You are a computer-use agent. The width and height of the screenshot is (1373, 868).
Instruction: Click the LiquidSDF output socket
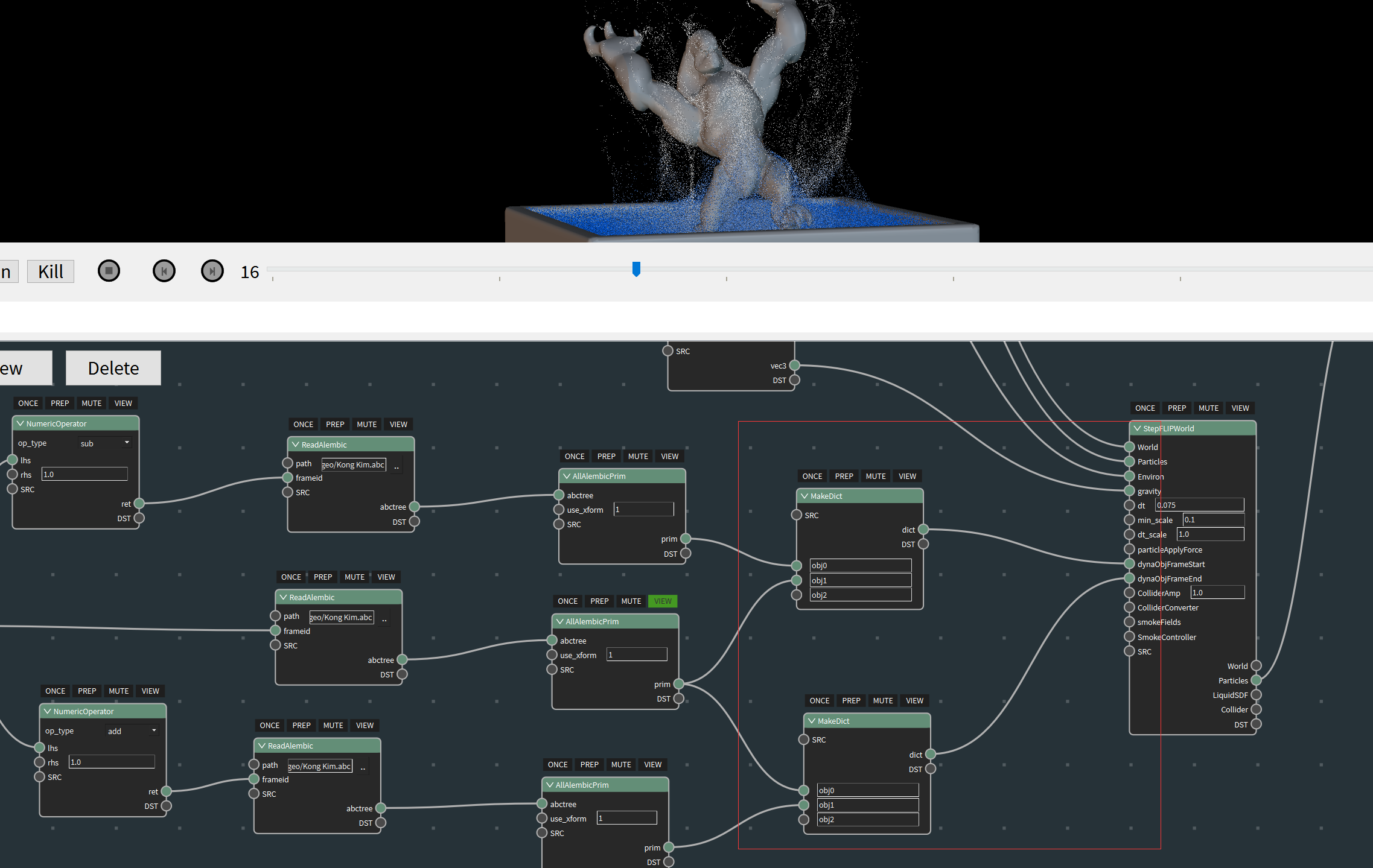(1256, 695)
